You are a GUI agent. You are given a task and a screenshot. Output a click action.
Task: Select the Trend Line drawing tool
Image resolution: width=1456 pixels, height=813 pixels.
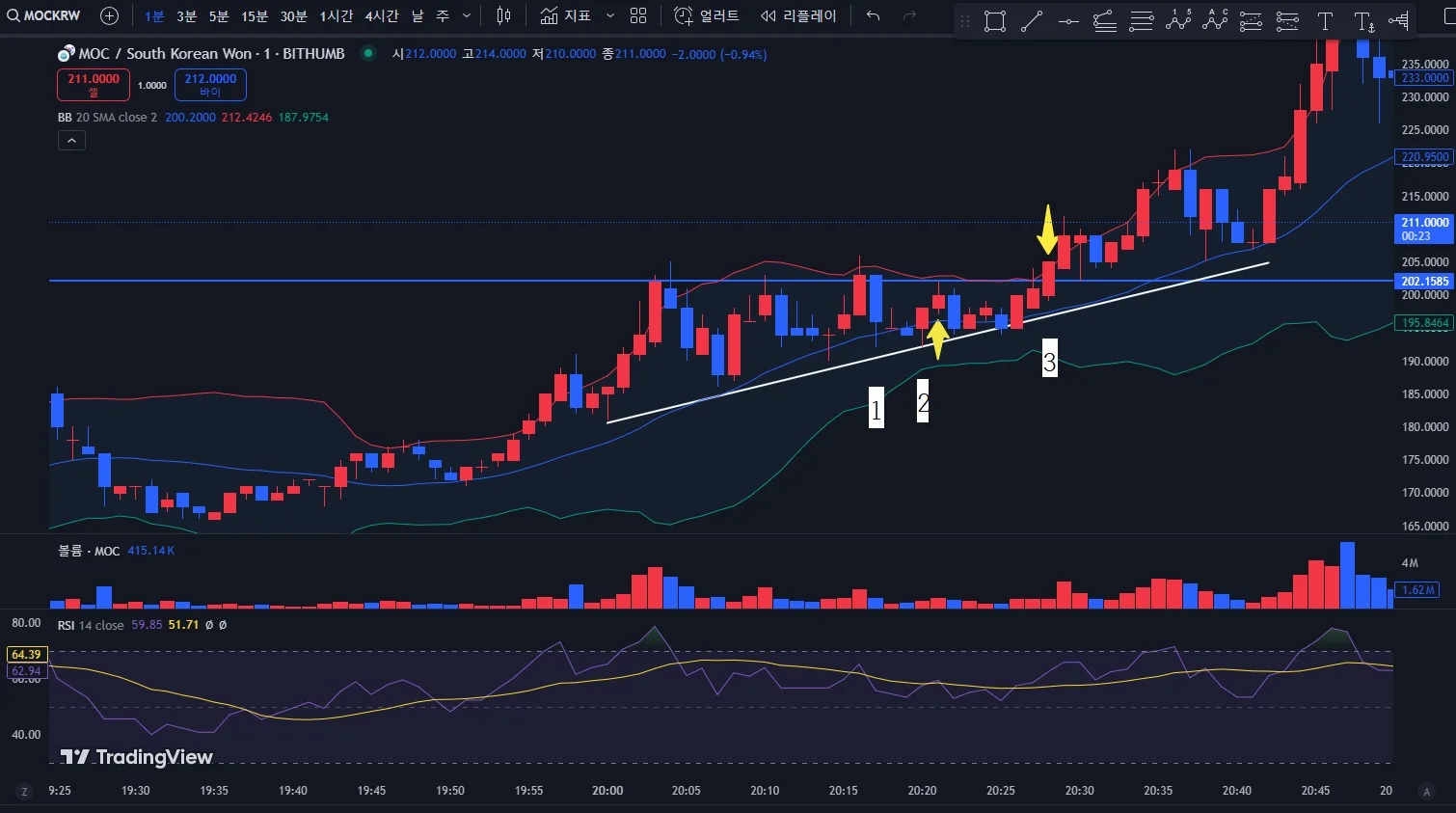click(1032, 21)
